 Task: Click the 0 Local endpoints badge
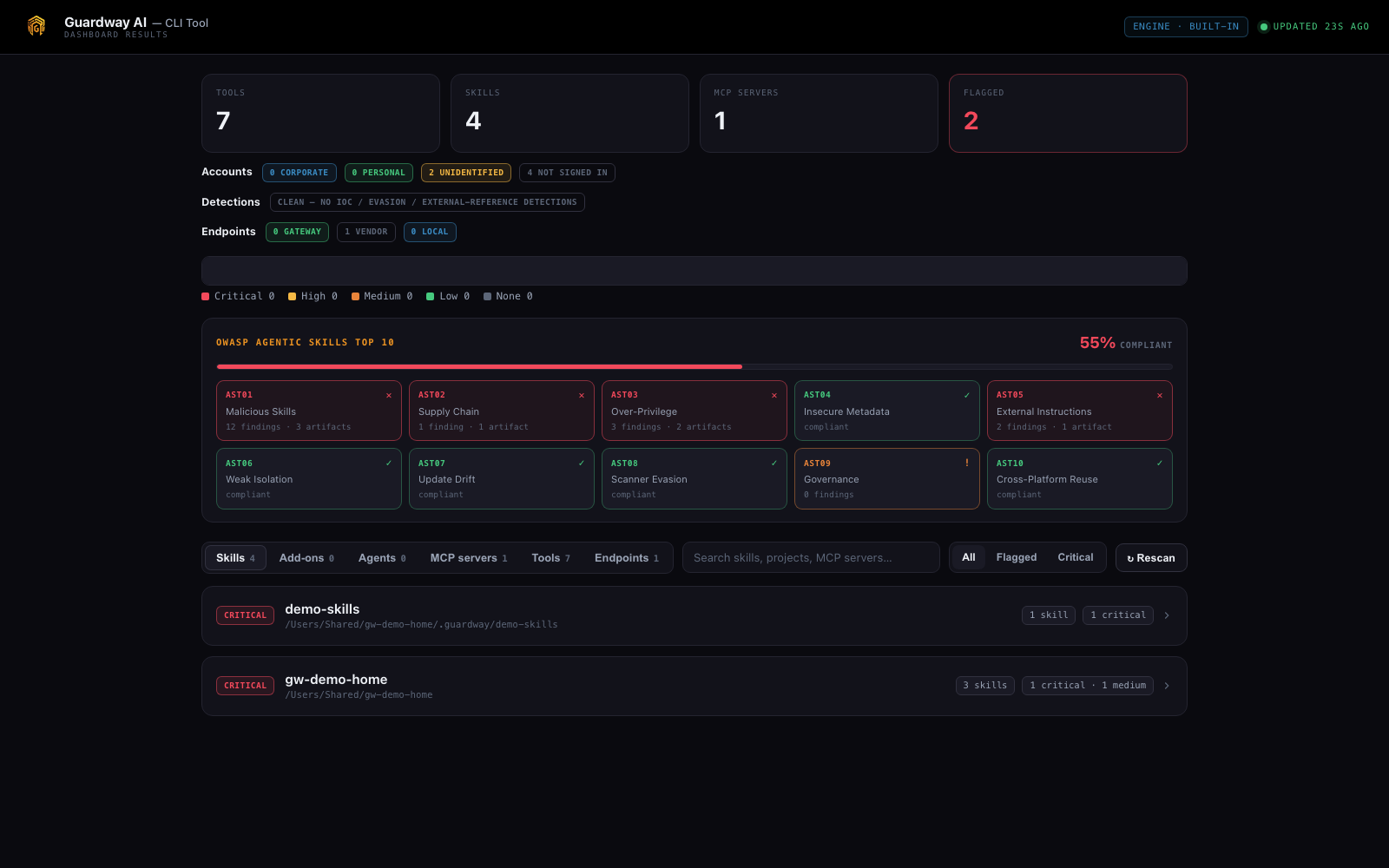click(430, 232)
